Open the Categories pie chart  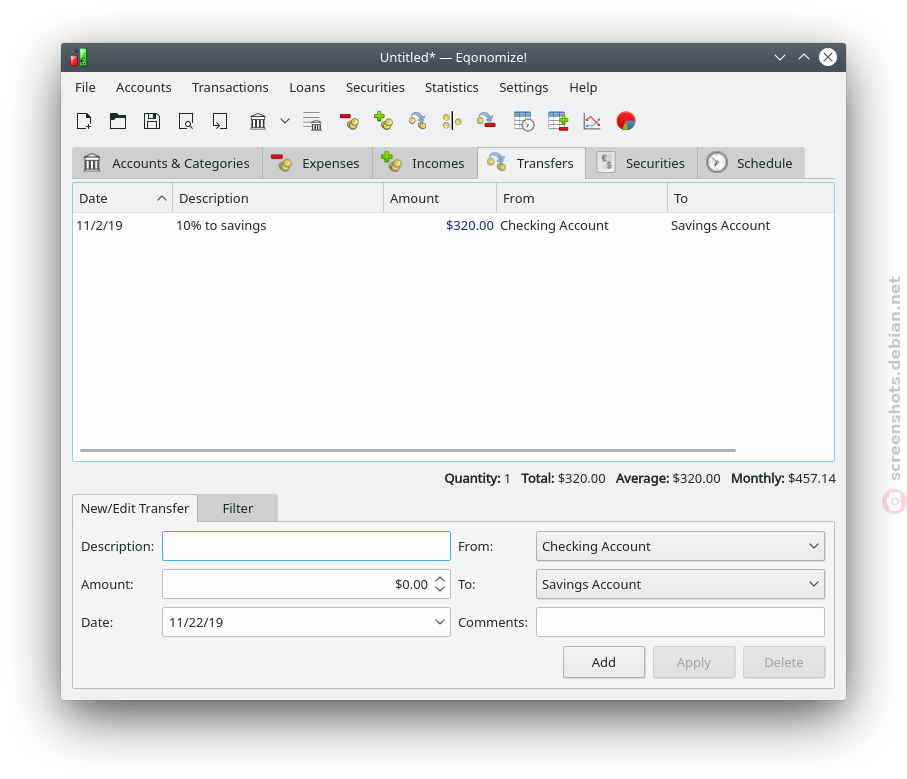click(x=626, y=121)
